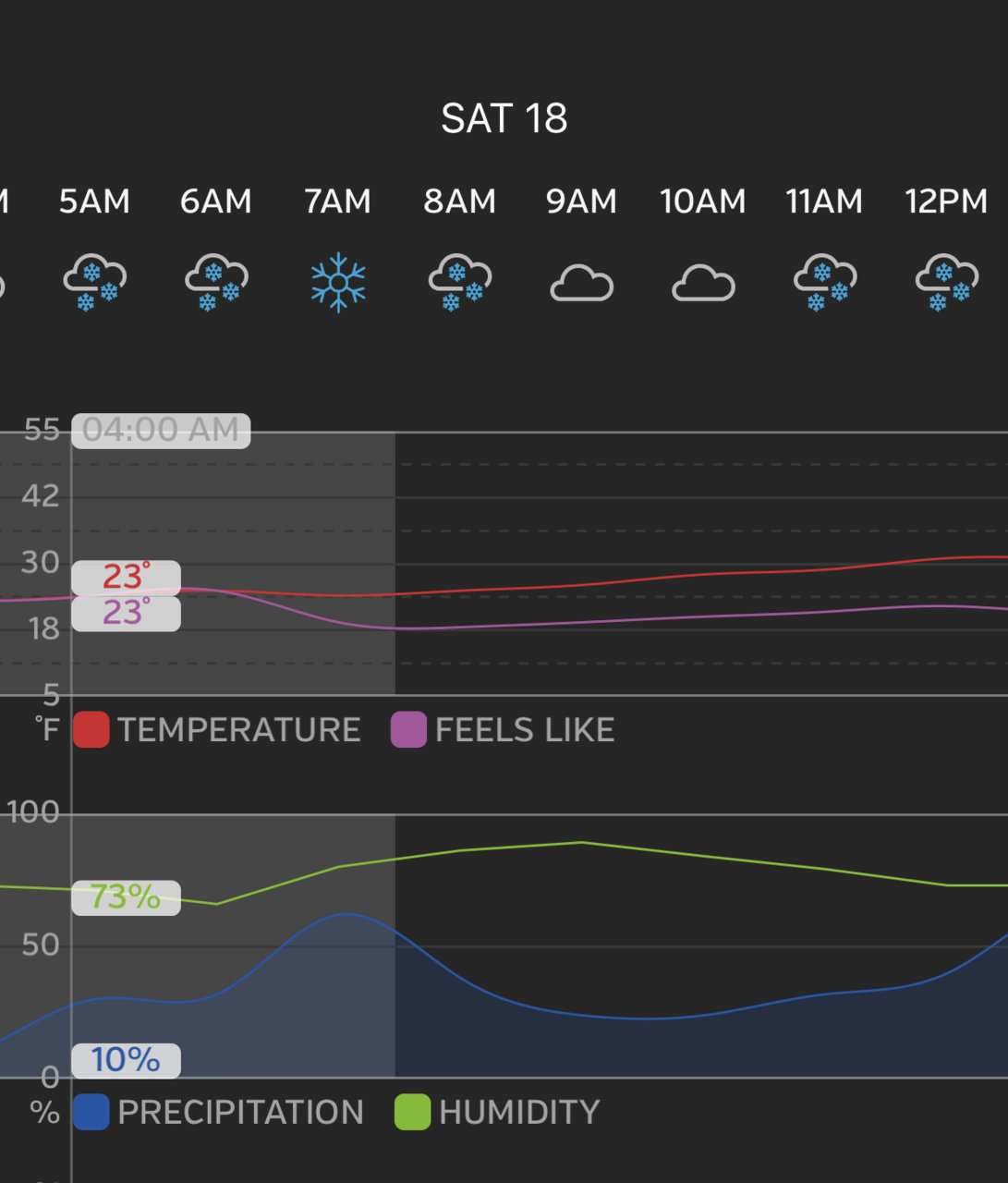Screen dimensions: 1008x1183
Task: Tap the 5AM snow cloud icon
Action: click(x=94, y=283)
